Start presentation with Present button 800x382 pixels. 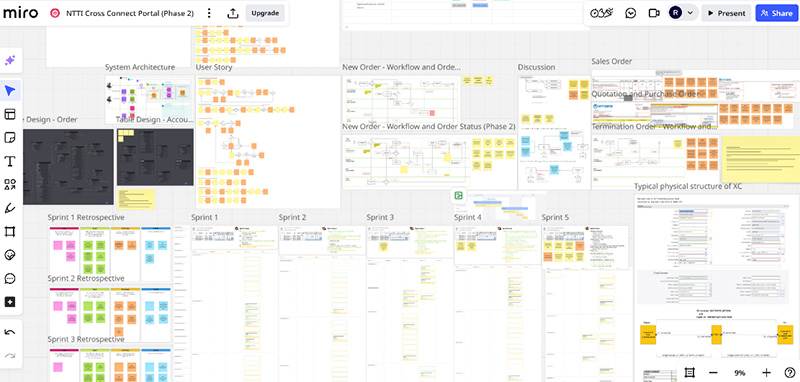[x=727, y=13]
